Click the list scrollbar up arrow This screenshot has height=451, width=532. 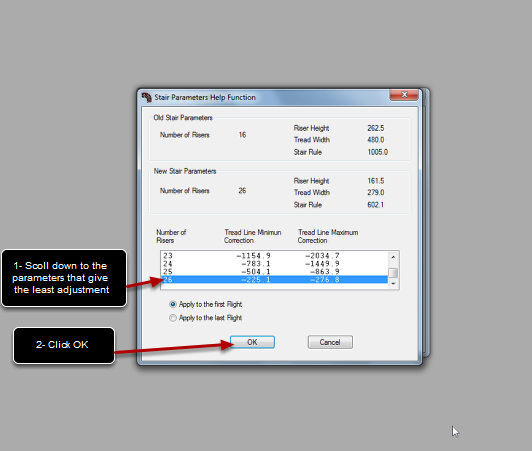(393, 257)
